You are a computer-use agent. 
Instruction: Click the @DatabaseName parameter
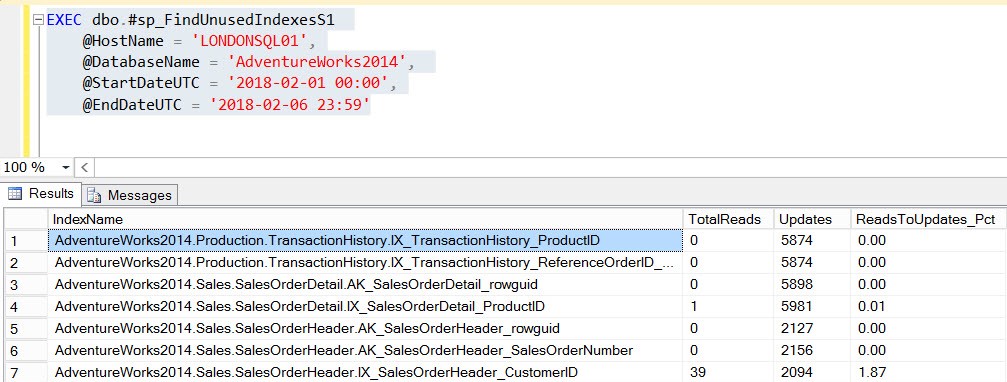click(x=140, y=63)
